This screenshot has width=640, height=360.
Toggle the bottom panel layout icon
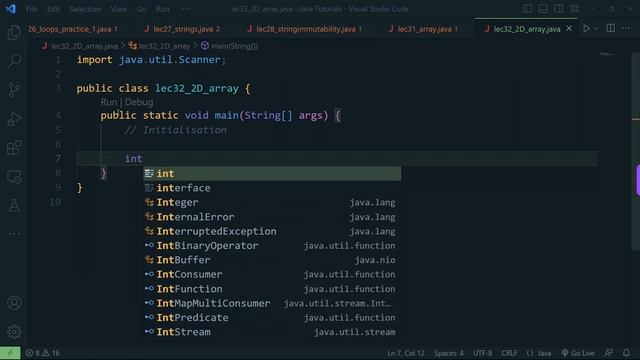(x=543, y=9)
